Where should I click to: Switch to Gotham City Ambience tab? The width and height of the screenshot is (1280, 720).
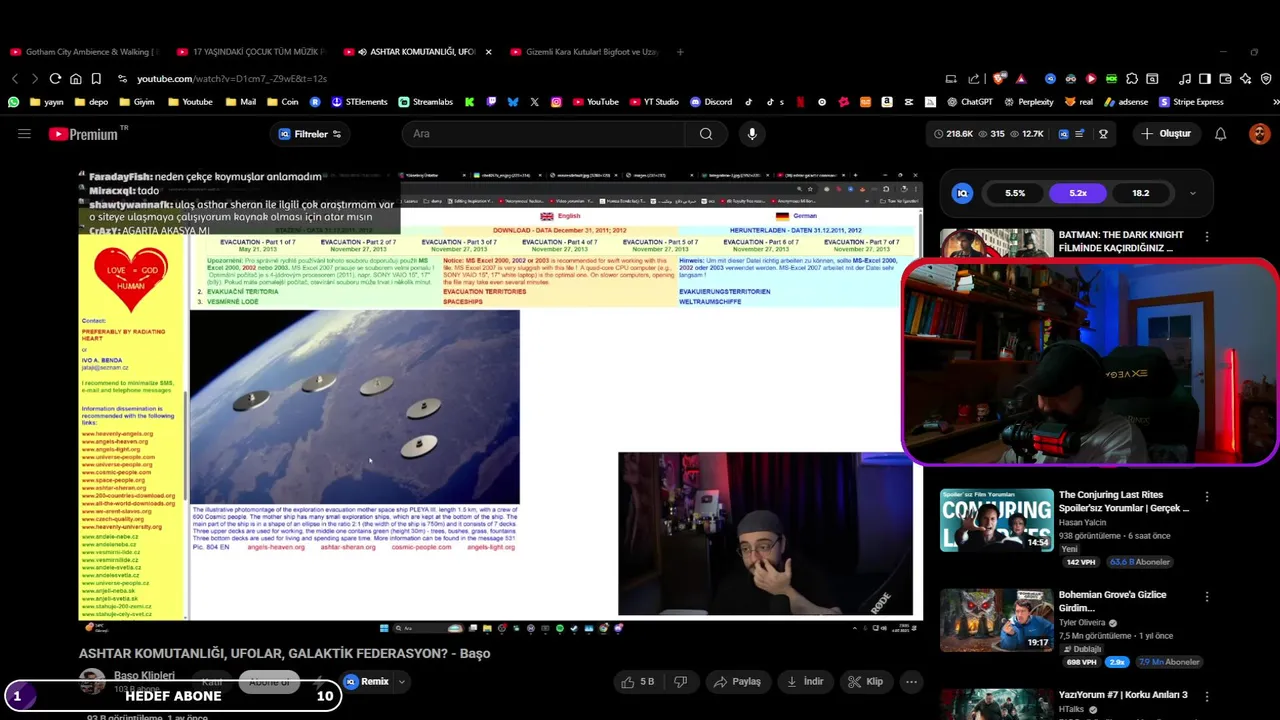click(84, 52)
